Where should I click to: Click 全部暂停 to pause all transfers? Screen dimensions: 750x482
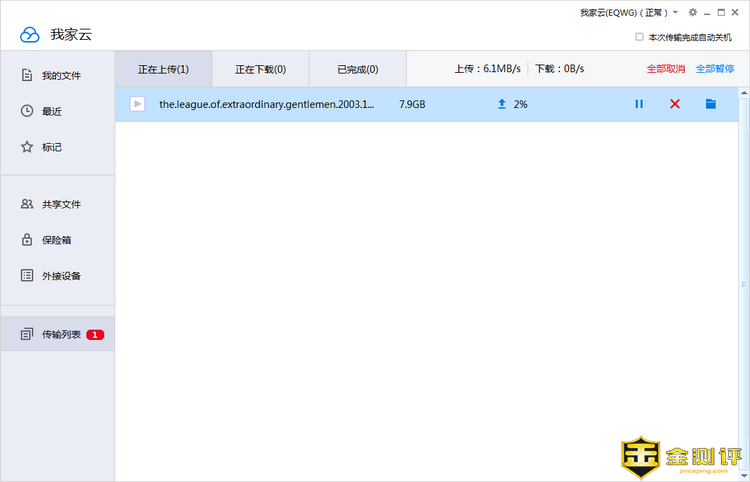(715, 69)
